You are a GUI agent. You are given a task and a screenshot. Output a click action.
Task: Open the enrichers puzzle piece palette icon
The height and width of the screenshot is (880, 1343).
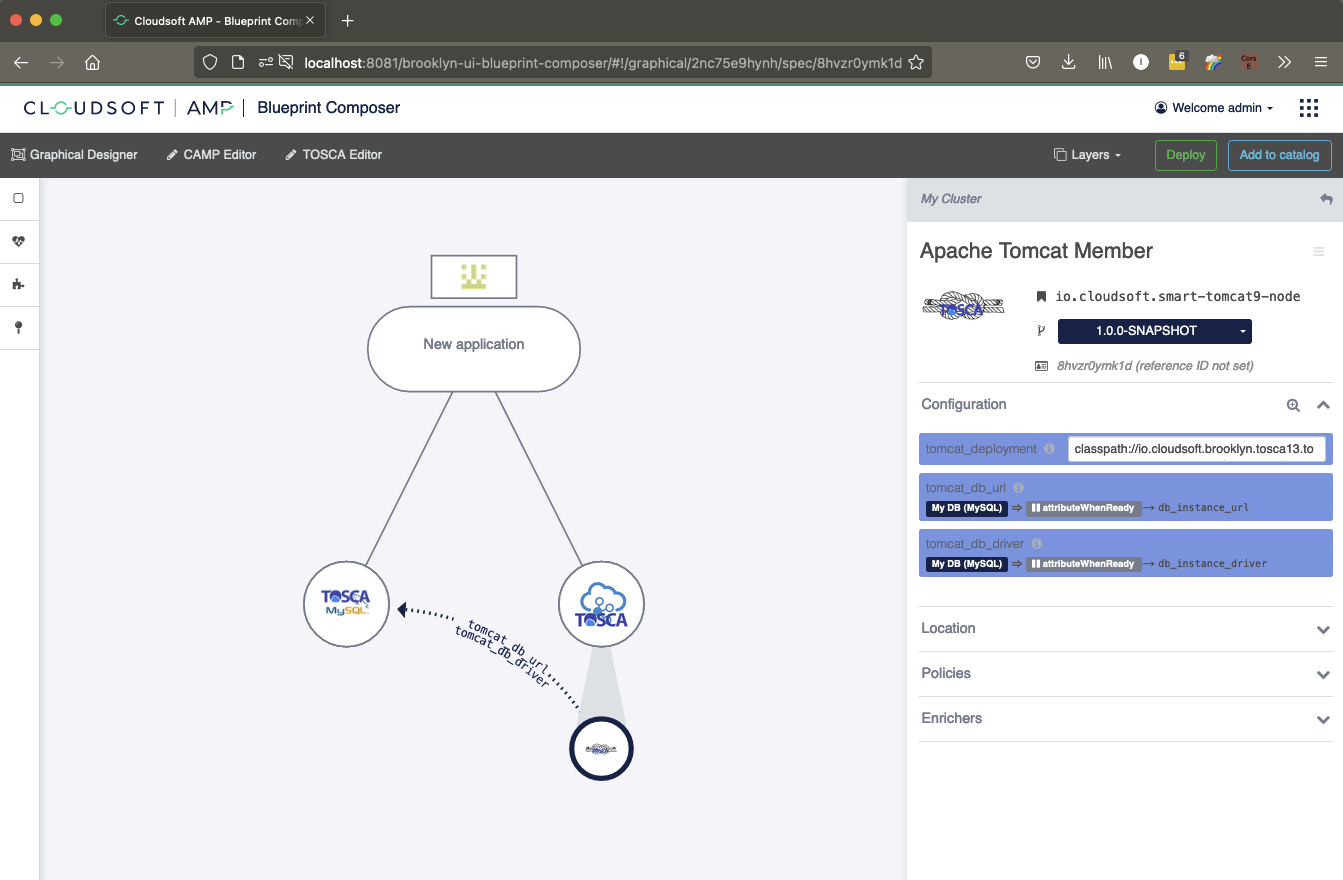(18, 284)
